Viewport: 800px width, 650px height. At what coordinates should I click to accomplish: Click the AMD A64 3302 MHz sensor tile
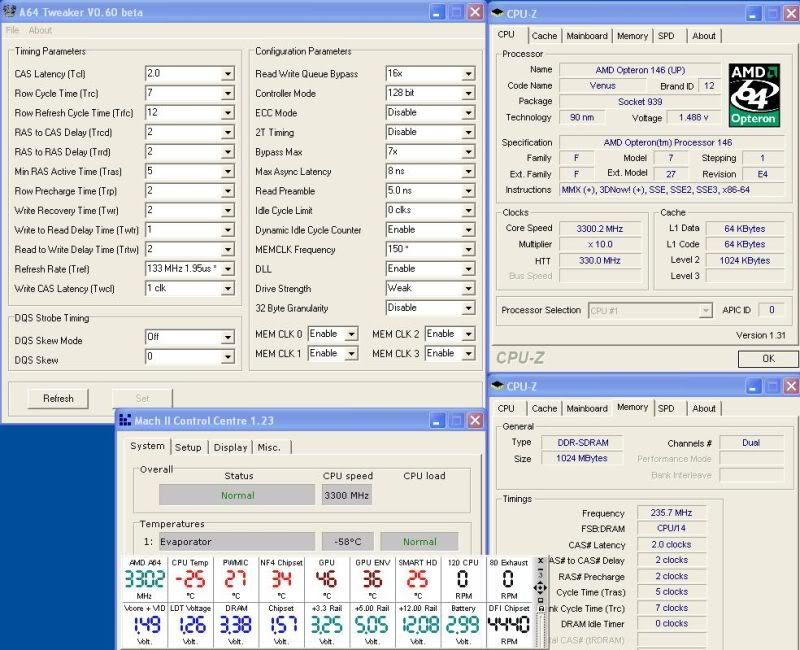coord(144,579)
